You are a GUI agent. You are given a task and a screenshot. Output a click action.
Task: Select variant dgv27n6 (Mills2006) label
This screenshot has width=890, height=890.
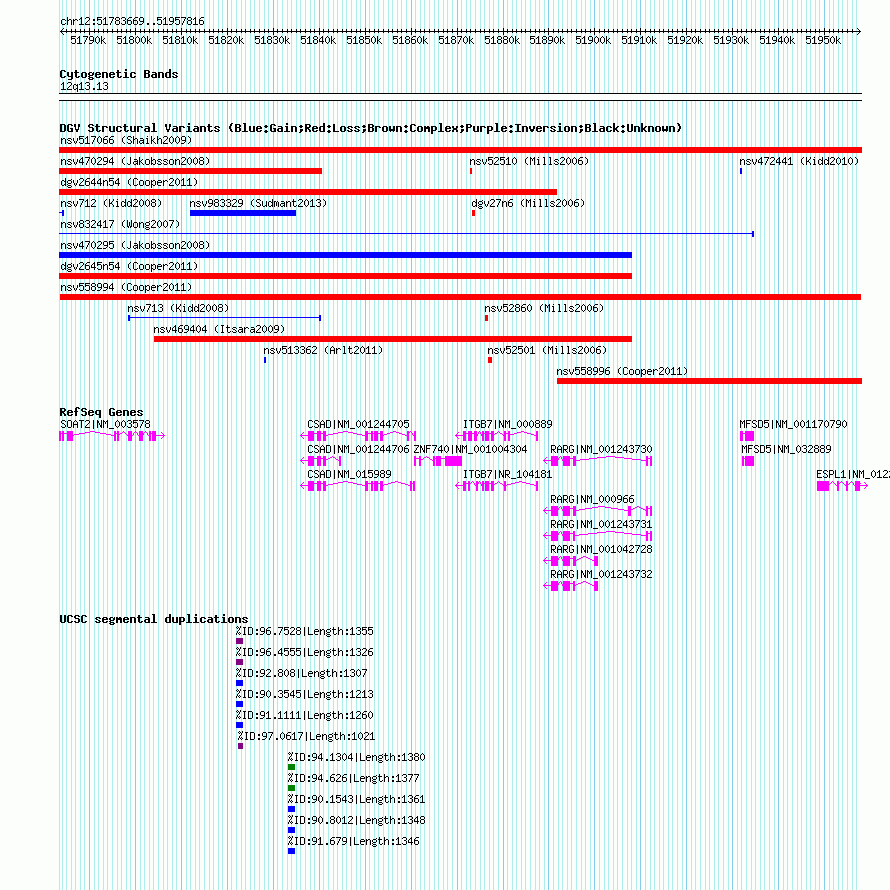click(528, 203)
